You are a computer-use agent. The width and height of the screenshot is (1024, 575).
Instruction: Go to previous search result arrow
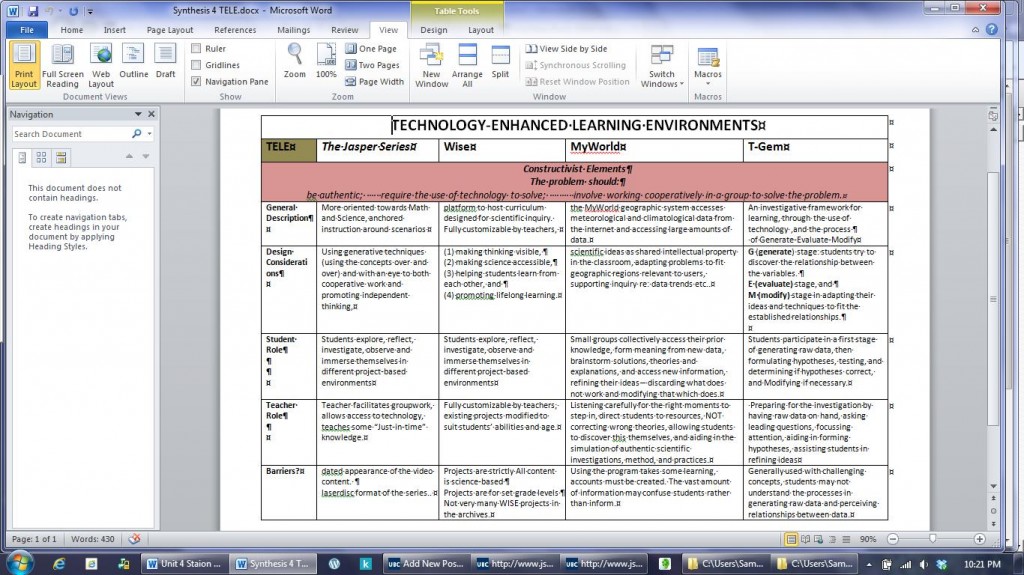tap(129, 156)
